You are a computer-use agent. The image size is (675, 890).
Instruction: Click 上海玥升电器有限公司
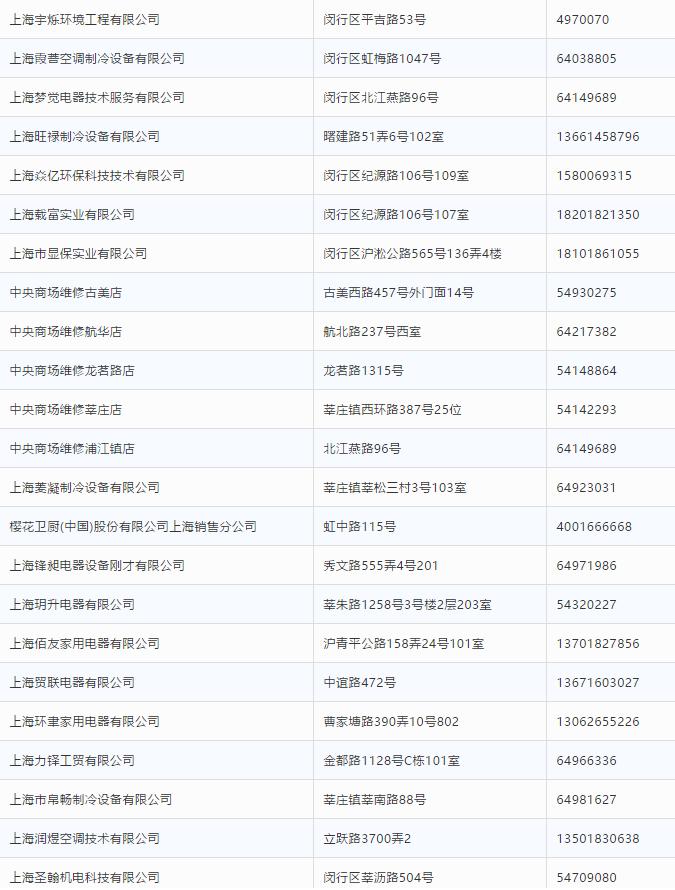pyautogui.click(x=72, y=605)
